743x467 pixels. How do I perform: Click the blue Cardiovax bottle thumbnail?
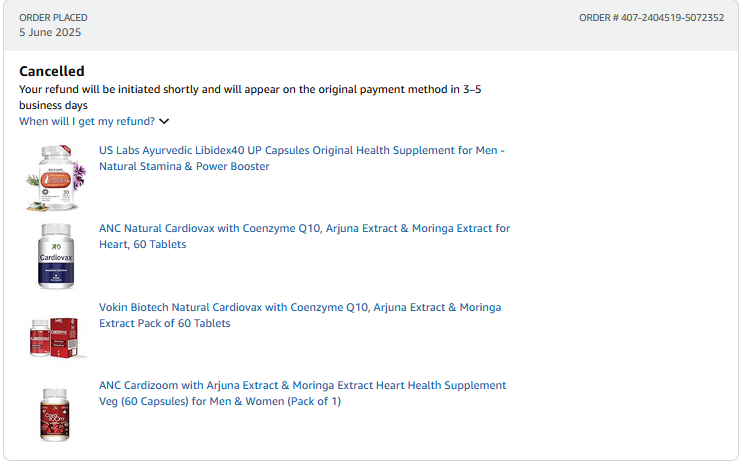point(56,256)
